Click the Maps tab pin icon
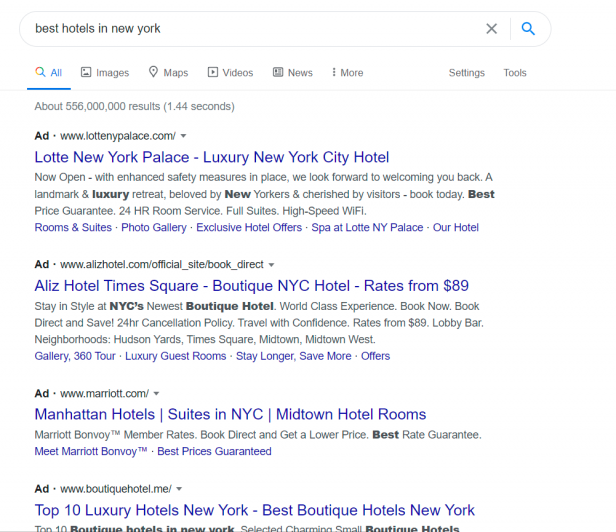The height and width of the screenshot is (532, 616). coord(153,72)
